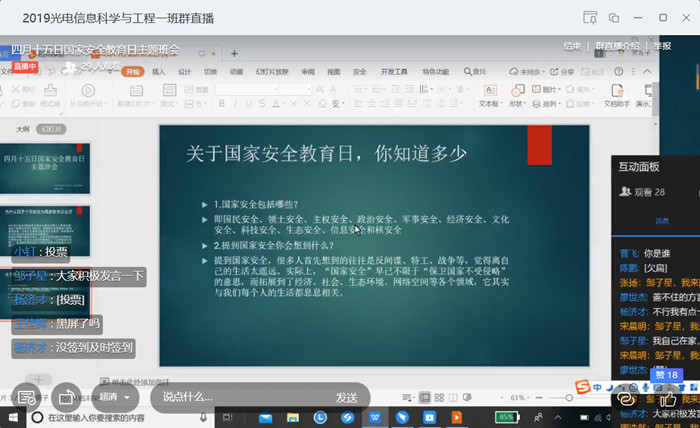Open the 幻灯片放映 ribbon tab
Screen dimensions: 700x428
pos(272,71)
